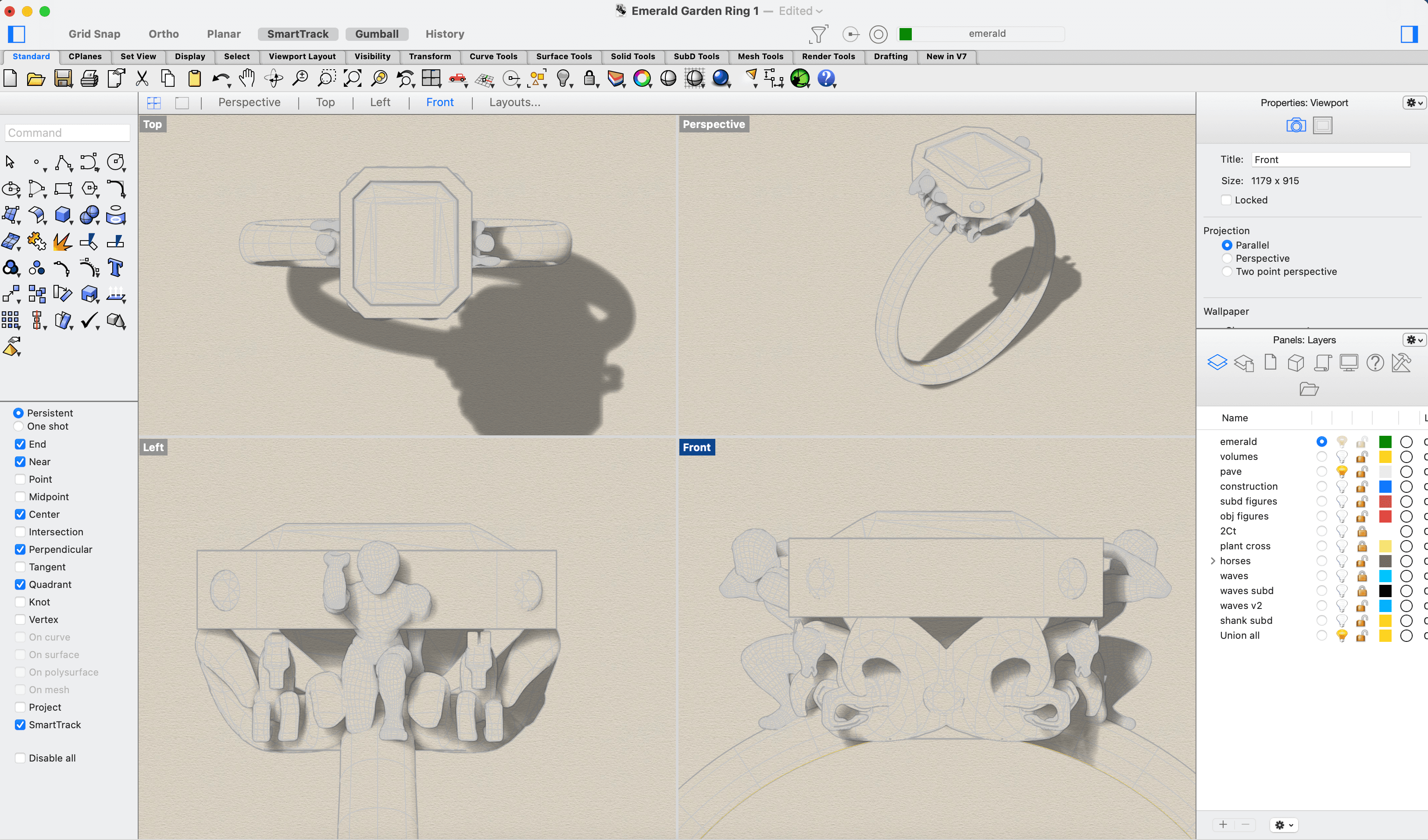The width and height of the screenshot is (1428, 840).
Task: Switch to the Curve Tools tab
Action: (493, 56)
